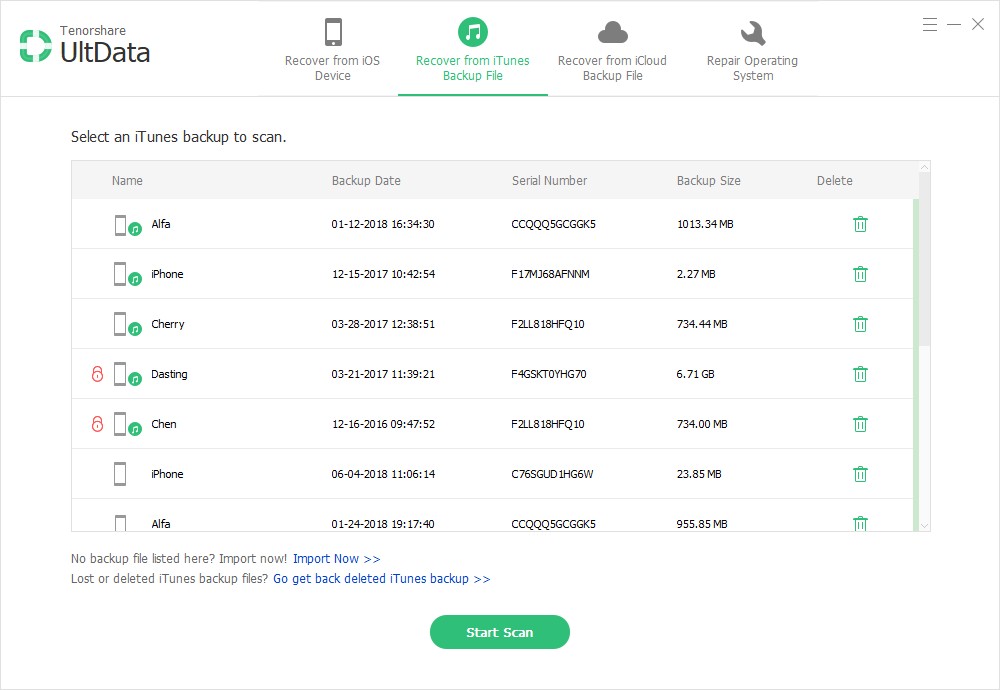The width and height of the screenshot is (1000, 690).
Task: Click the device icon of Alfa 01-24-2018 backup
Action: 120,523
